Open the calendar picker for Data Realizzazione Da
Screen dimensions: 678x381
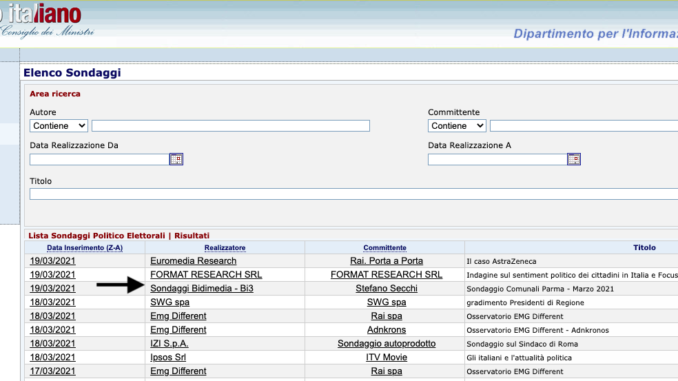coord(176,159)
